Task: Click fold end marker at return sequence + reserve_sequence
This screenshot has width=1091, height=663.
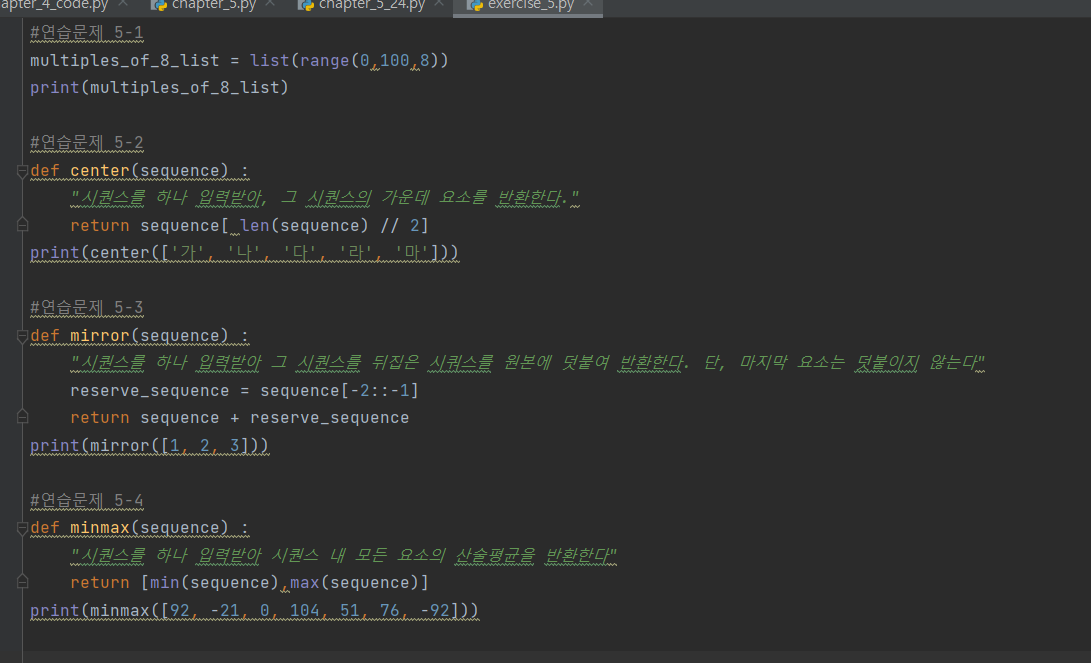Action: [x=22, y=417]
